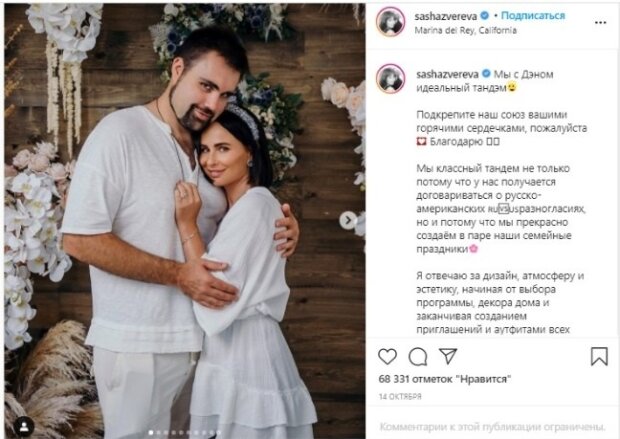
Task: Open the 14 октября post date
Action: (x=400, y=396)
